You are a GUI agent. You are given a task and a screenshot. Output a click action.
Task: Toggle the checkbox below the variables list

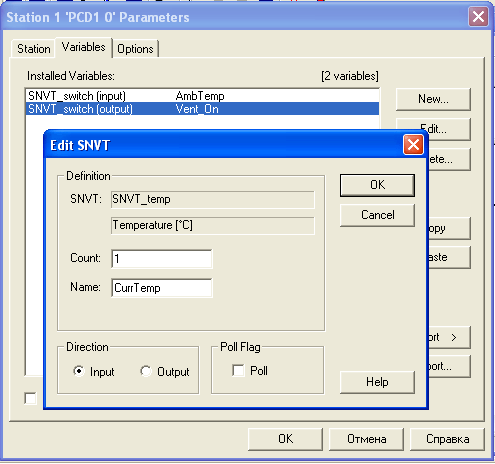point(30,398)
